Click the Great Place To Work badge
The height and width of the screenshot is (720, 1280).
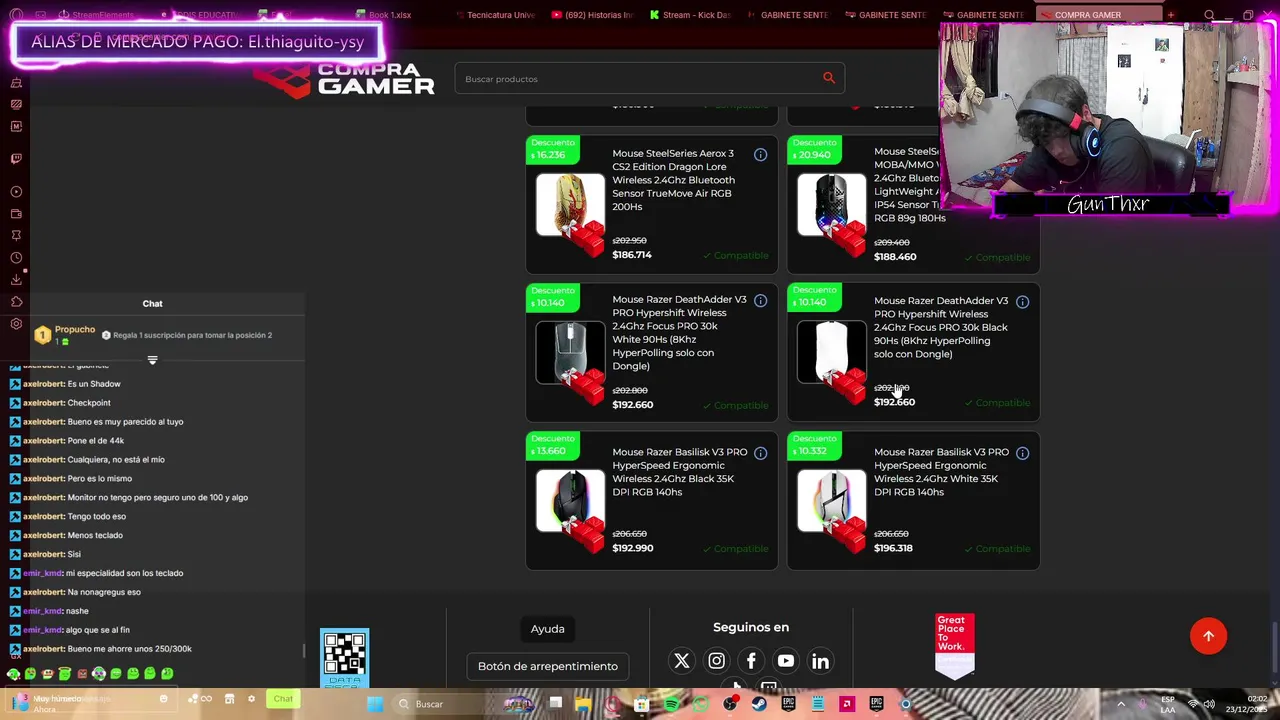point(954,645)
